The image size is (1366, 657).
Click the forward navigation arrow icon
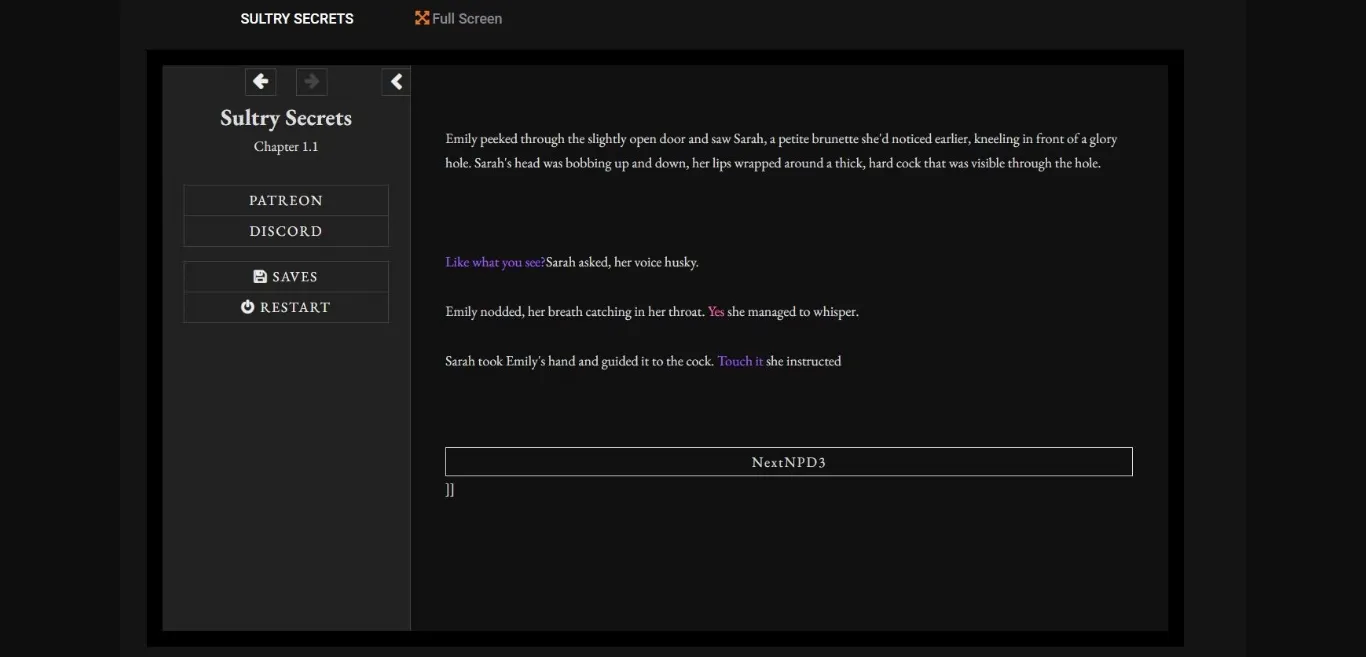click(311, 81)
